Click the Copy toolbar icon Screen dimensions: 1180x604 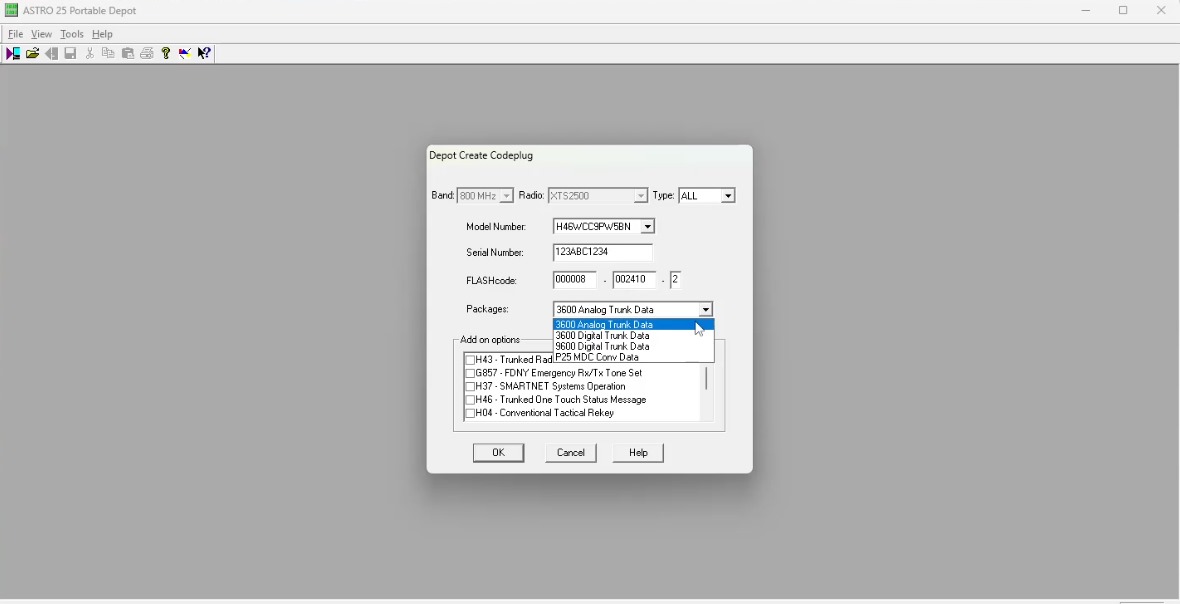108,53
